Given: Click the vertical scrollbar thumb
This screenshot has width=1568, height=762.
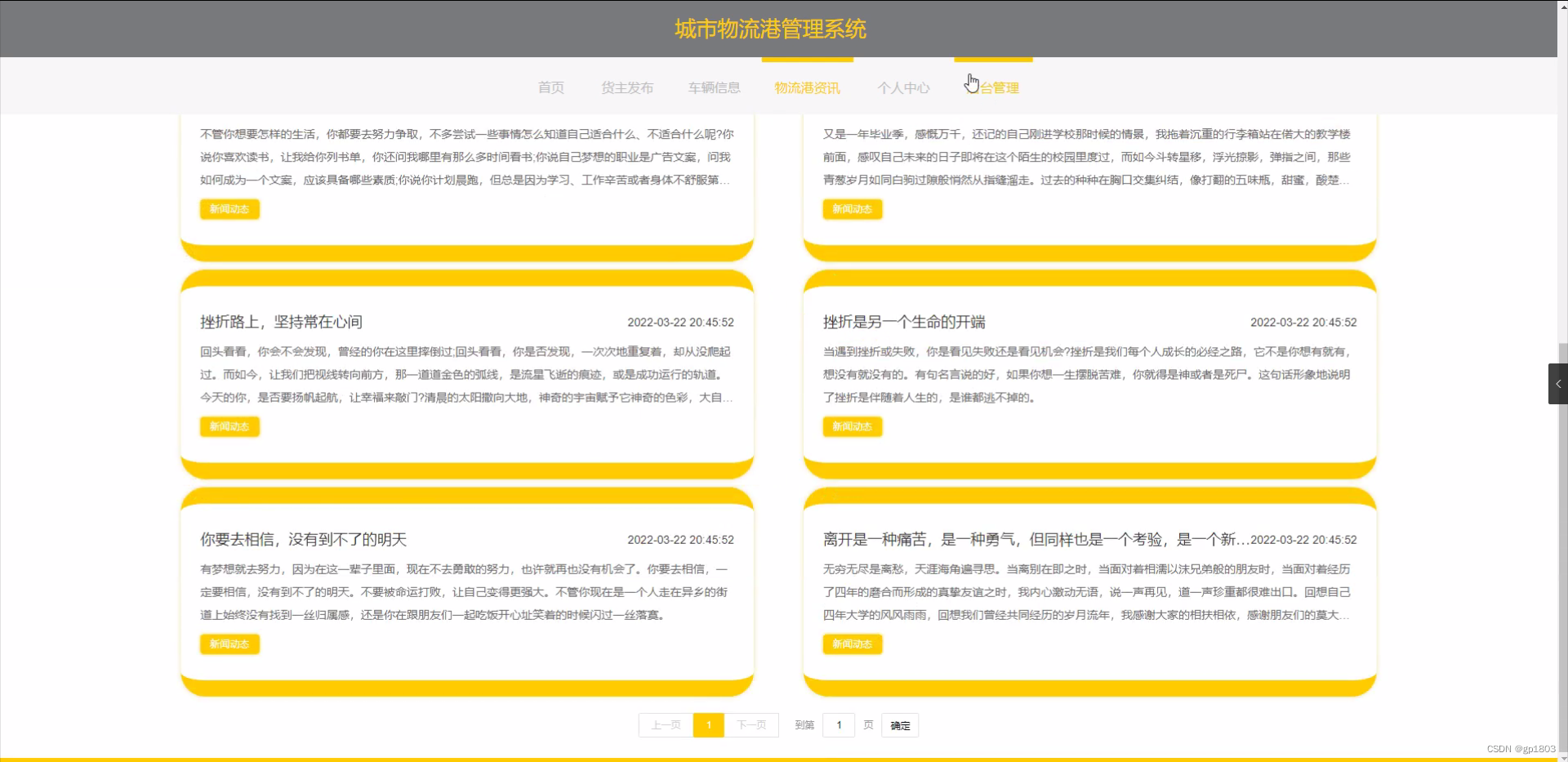Looking at the screenshot, I should tap(1563, 547).
